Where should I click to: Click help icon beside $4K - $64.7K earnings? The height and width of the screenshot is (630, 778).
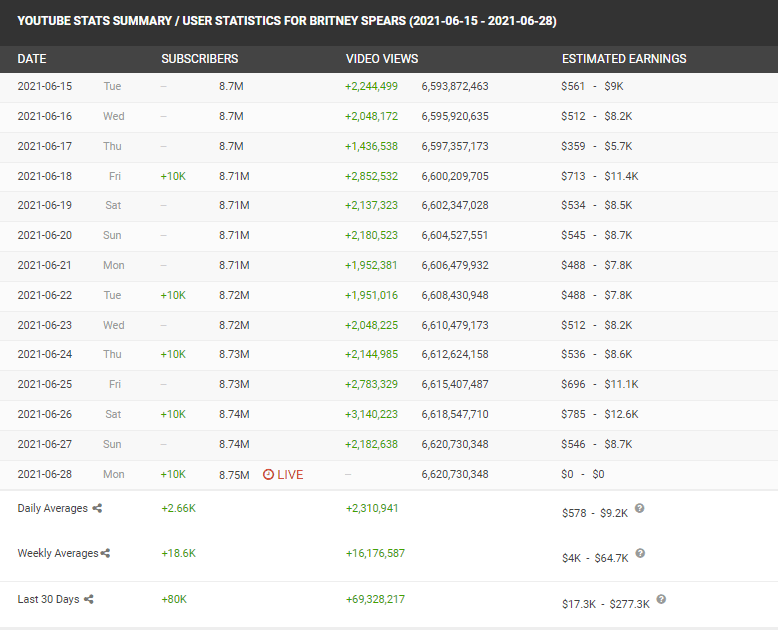coord(640,553)
